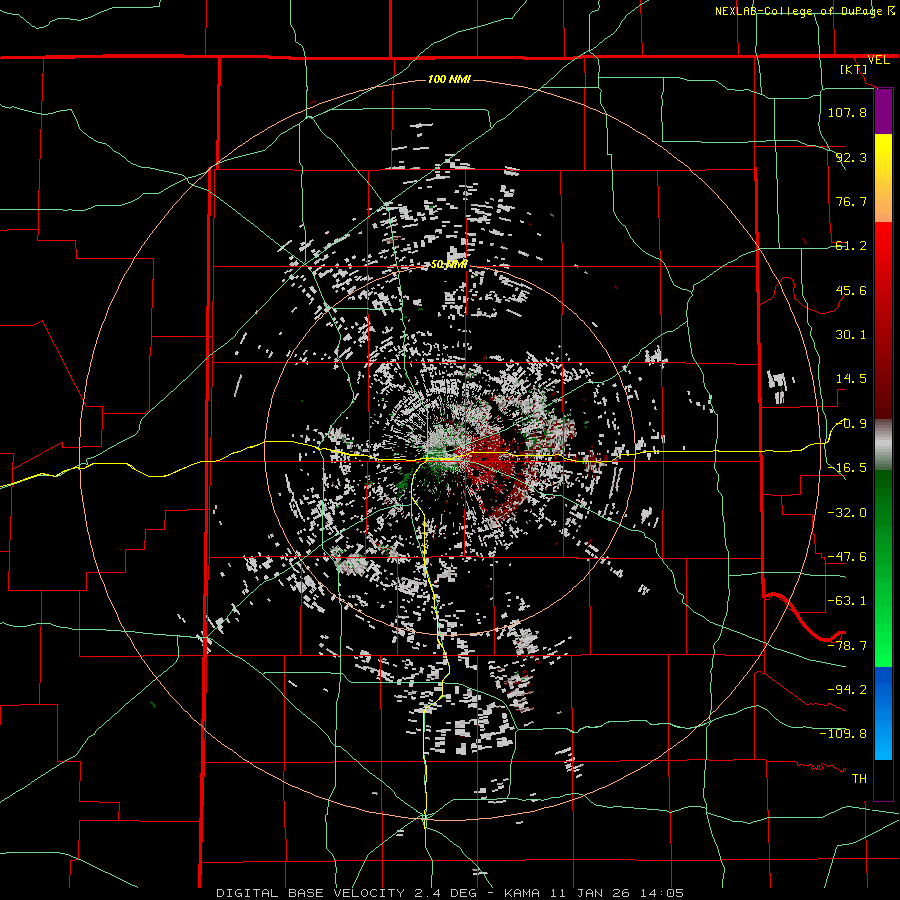Select the -78.7 scale value
This screenshot has height=900, width=900.
tap(847, 646)
